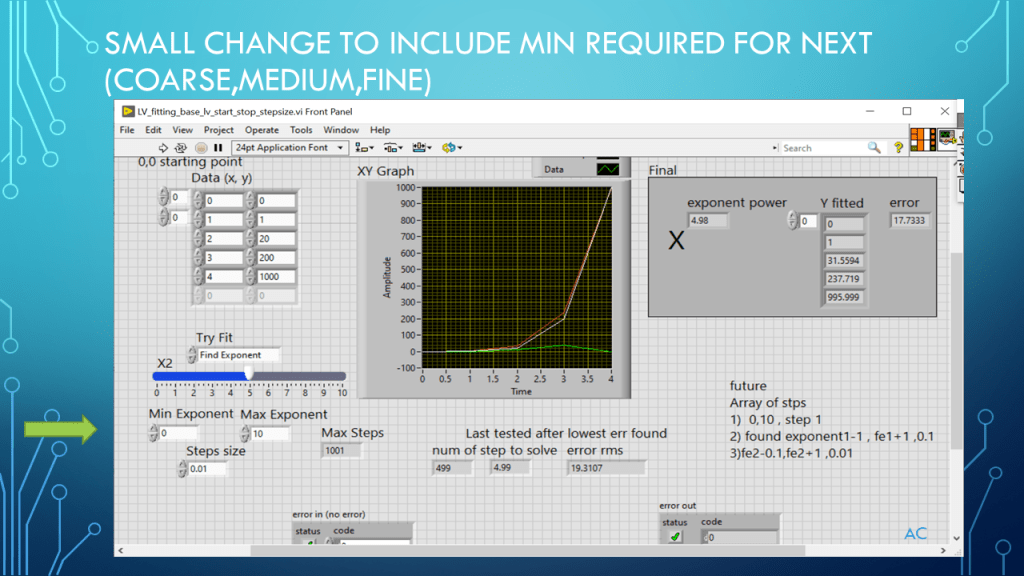
Task: Click the Pause execution icon
Action: (x=218, y=148)
